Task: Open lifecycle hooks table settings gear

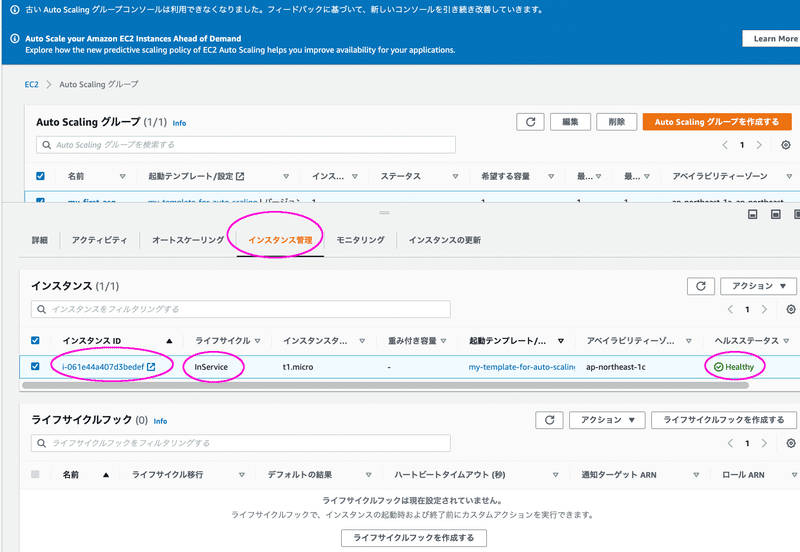Action: pyautogui.click(x=791, y=443)
